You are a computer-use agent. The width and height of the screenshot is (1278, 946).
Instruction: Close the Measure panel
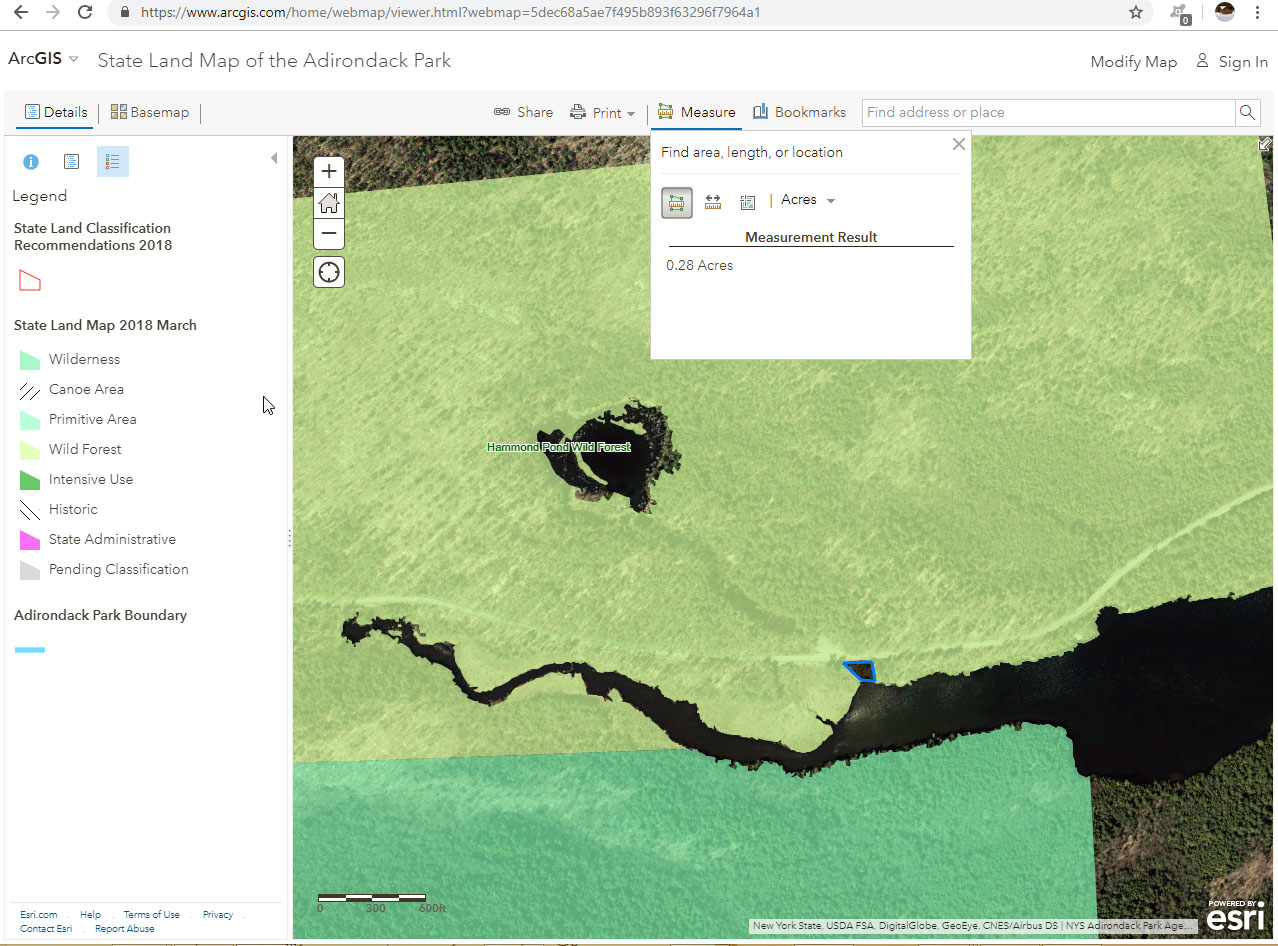[x=959, y=144]
